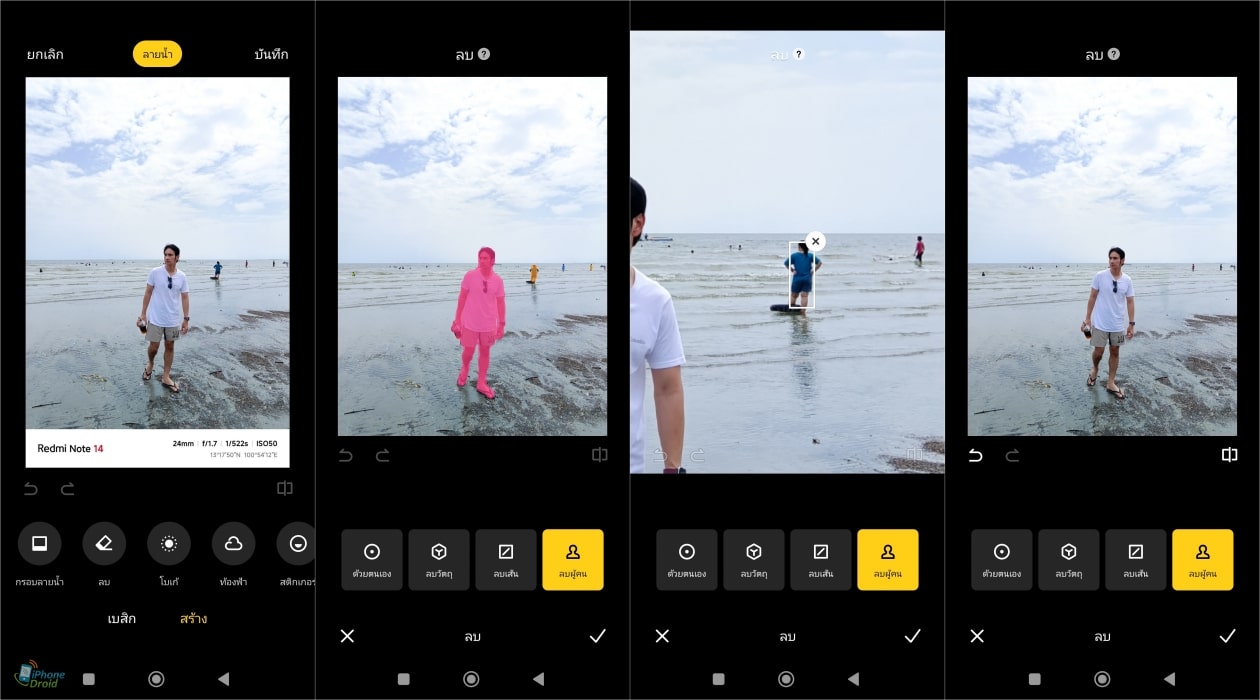1260x700 pixels.
Task: Select ลบวัตถุ on the result screen
Action: point(1069,560)
